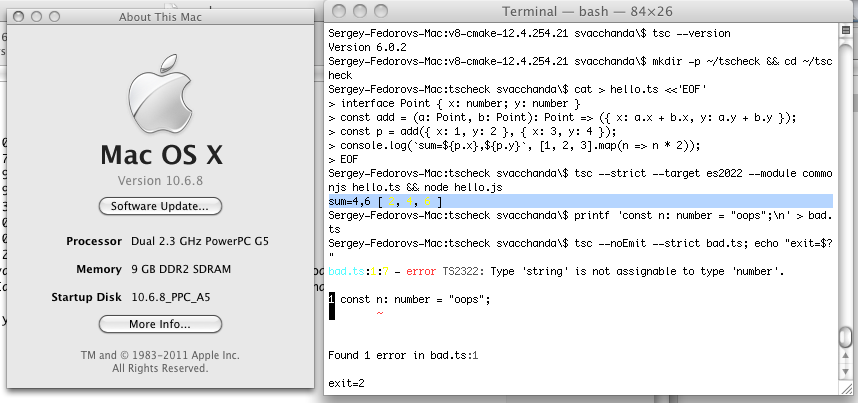Click the tsc --version command line
This screenshot has width=858, height=403.
(x=529, y=33)
